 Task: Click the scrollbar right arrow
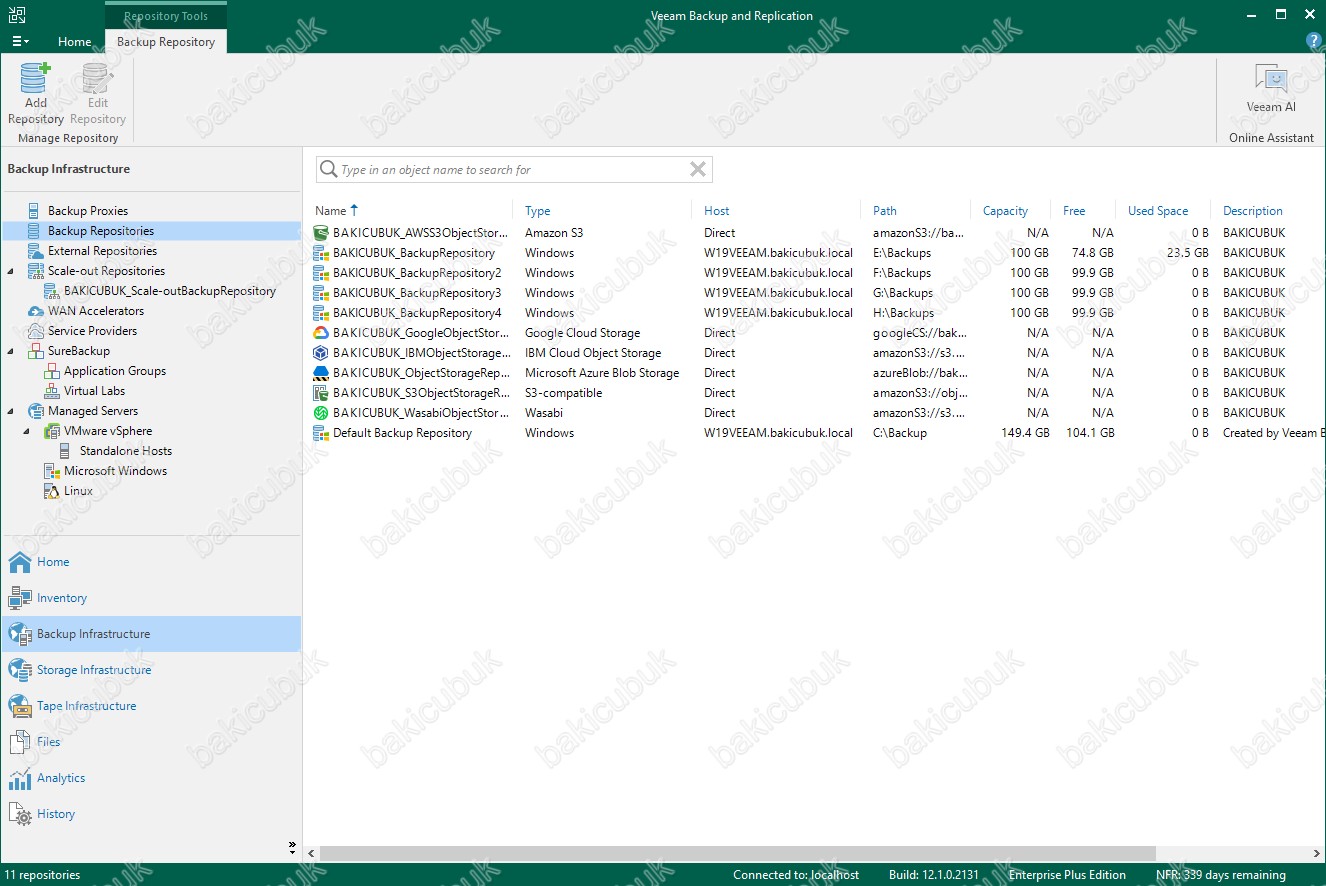click(1319, 854)
